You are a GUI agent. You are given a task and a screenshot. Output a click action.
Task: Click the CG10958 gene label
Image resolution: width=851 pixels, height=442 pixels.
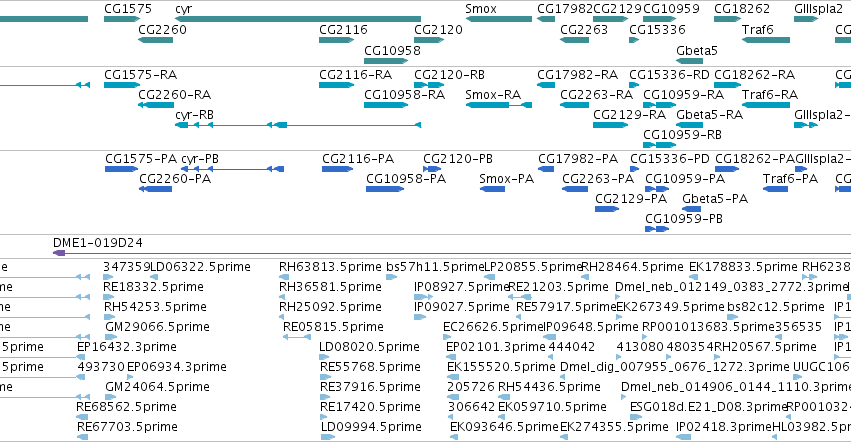coord(392,50)
